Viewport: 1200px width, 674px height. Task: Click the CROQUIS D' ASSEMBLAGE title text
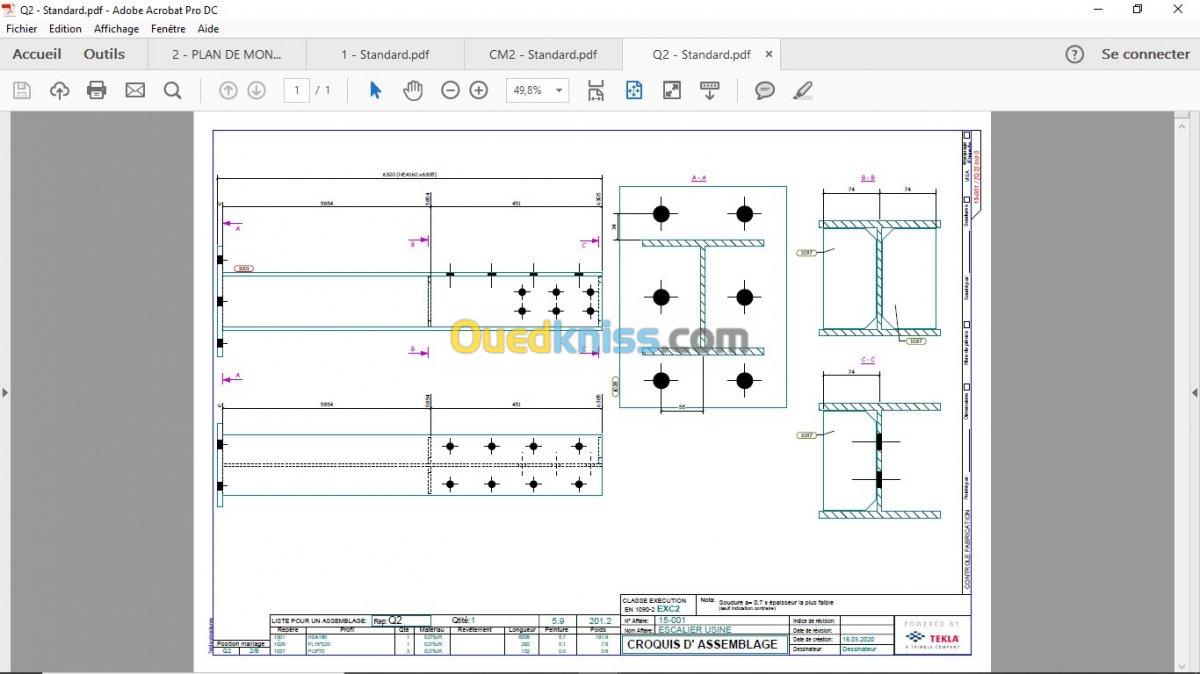click(x=702, y=645)
